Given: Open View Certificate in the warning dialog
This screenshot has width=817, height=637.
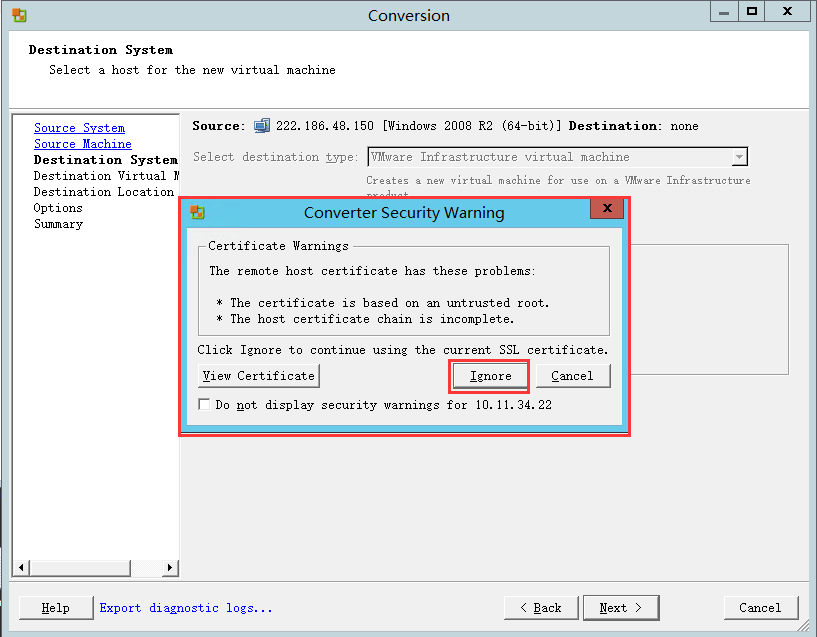Looking at the screenshot, I should [259, 376].
